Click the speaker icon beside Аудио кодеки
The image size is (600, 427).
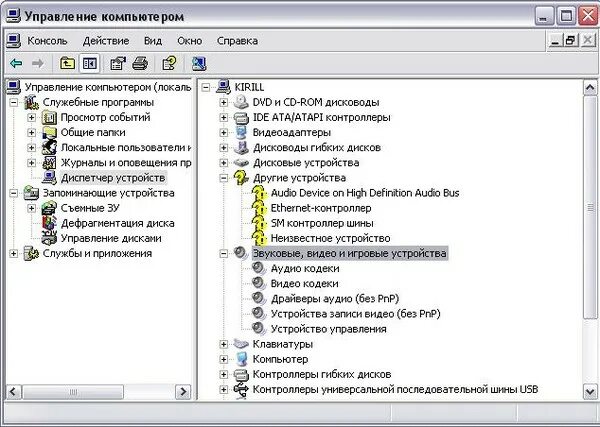[x=259, y=268]
